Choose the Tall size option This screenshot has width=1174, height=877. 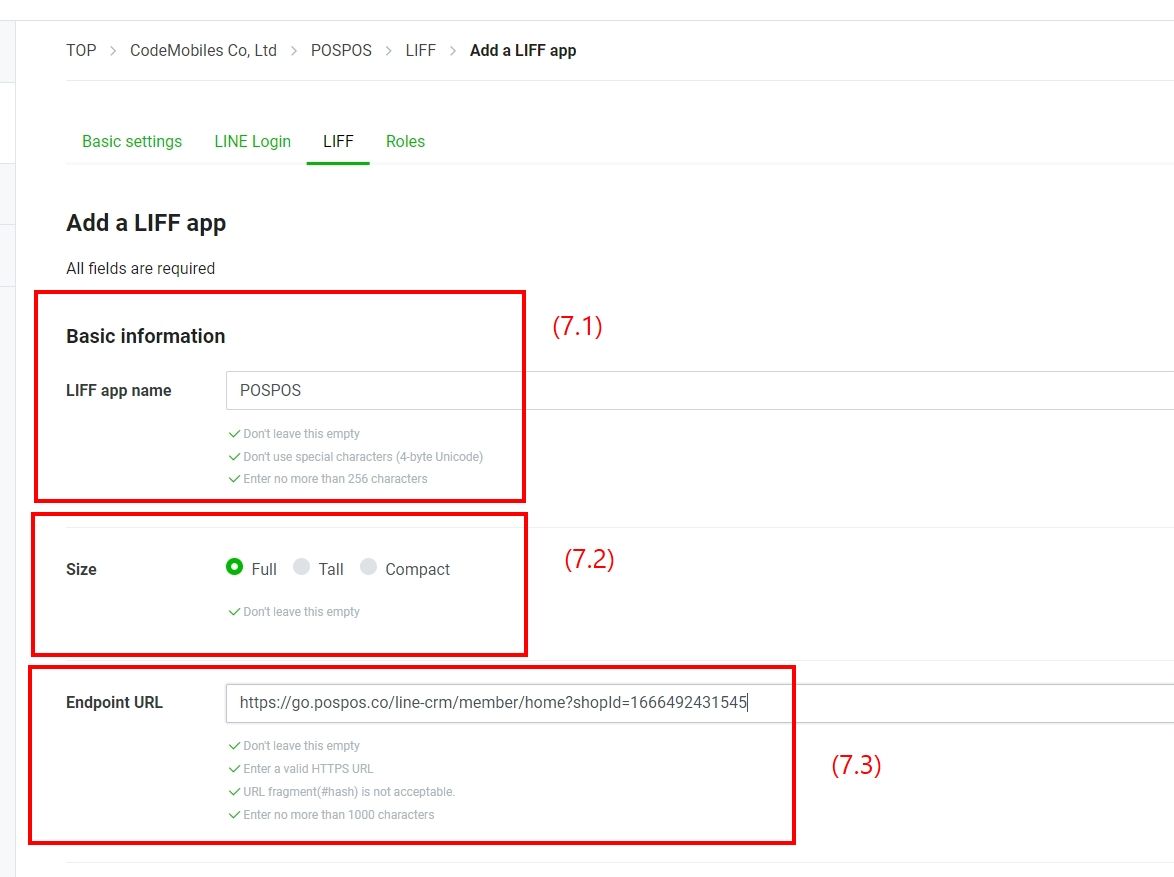point(301,567)
